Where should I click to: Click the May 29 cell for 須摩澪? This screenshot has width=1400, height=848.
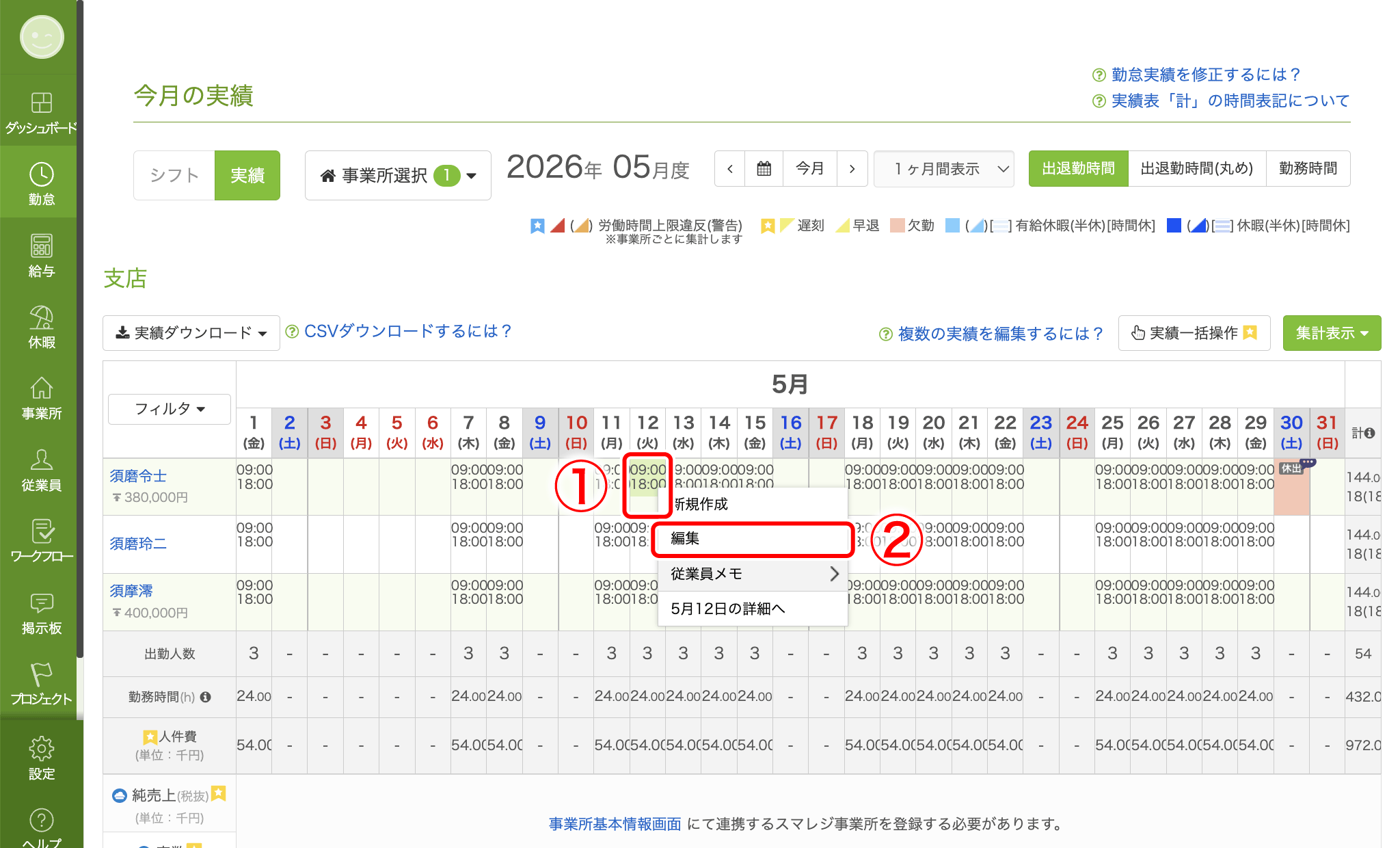click(1255, 602)
